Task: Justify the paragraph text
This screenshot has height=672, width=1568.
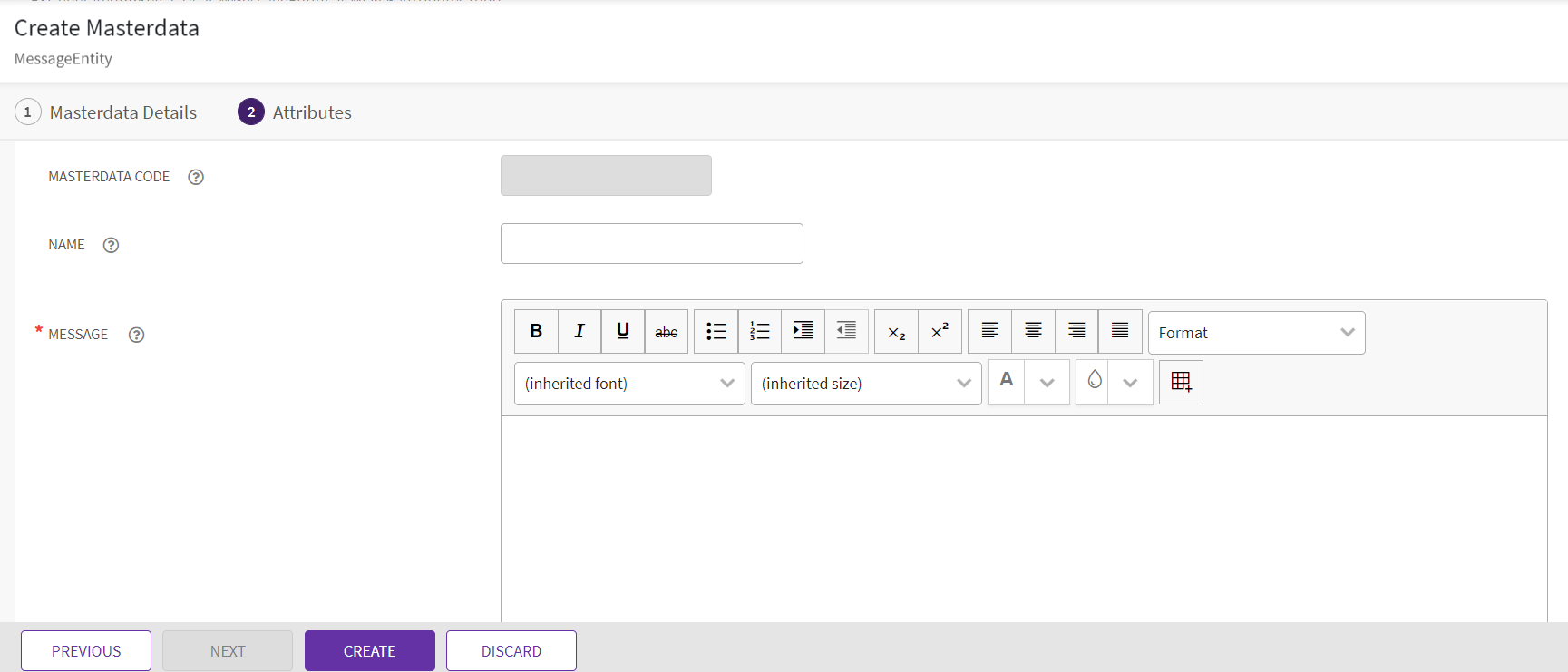Action: [x=1120, y=332]
